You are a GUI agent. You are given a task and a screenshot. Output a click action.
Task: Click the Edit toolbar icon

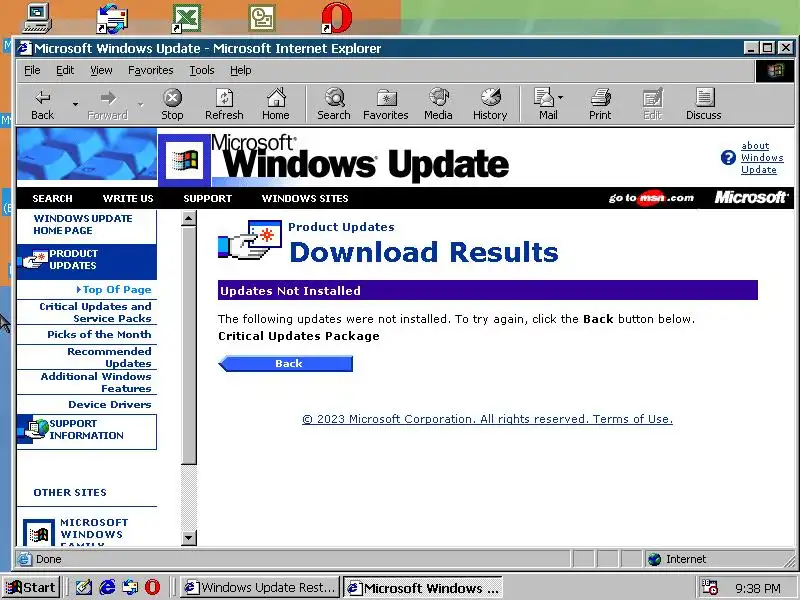pyautogui.click(x=653, y=97)
